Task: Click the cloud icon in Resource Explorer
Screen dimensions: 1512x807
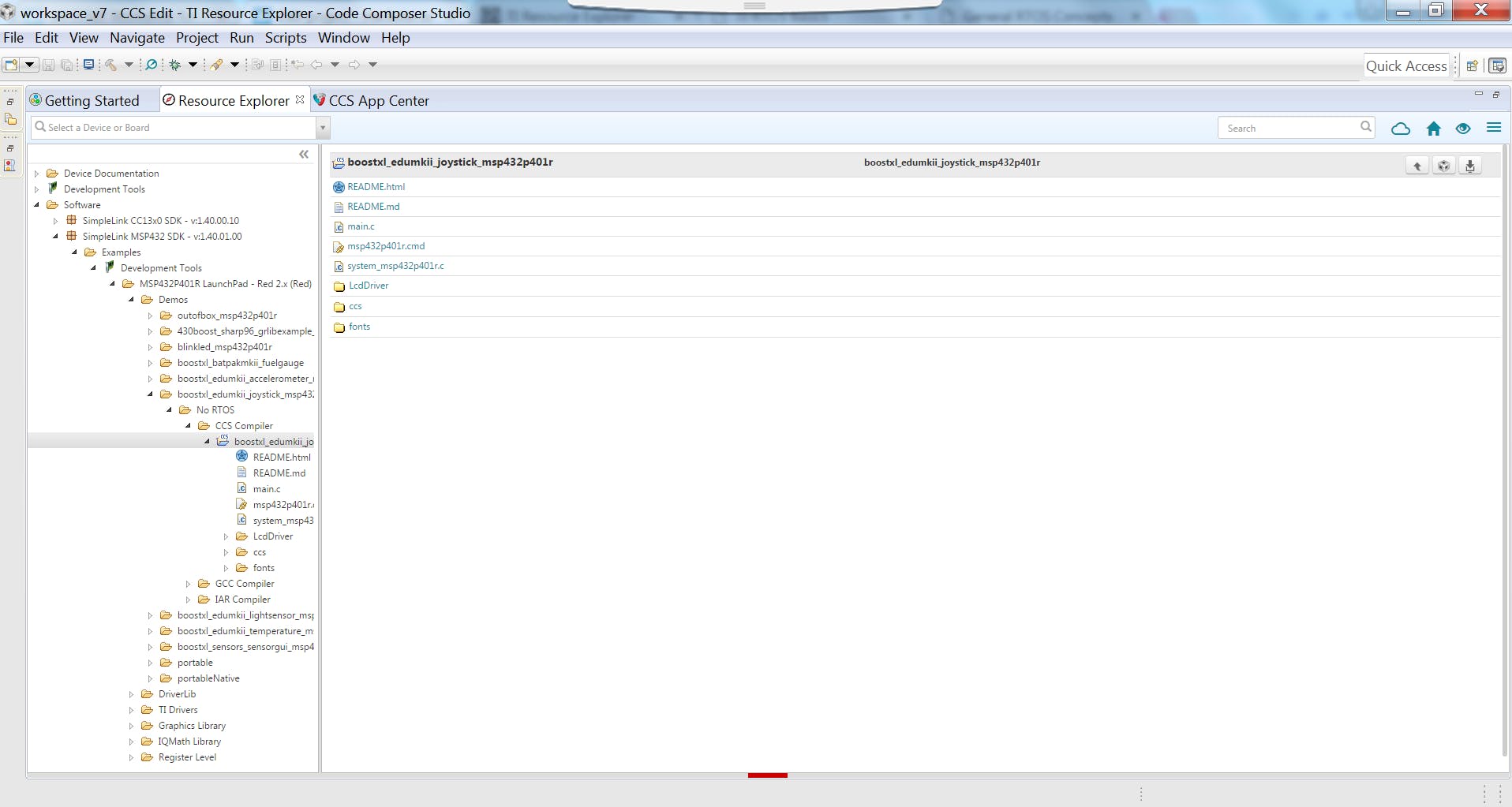Action: click(x=1401, y=129)
